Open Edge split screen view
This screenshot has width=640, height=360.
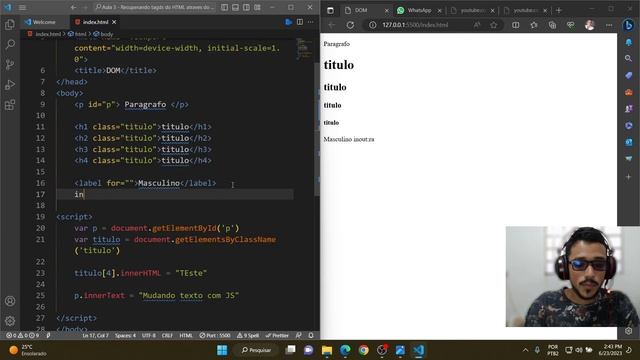coord(516,25)
